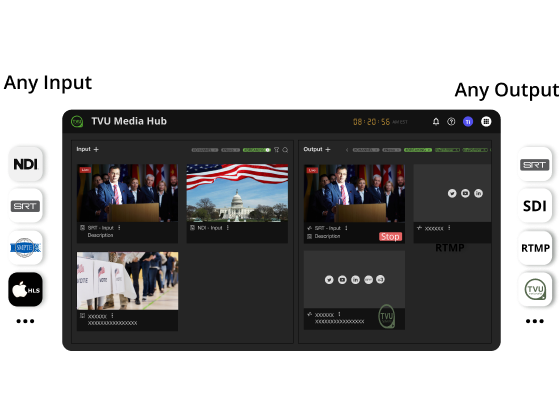Image resolution: width=559 pixels, height=416 pixels.
Task: Select the SMPTE icon under Any Input
Action: pos(25,248)
